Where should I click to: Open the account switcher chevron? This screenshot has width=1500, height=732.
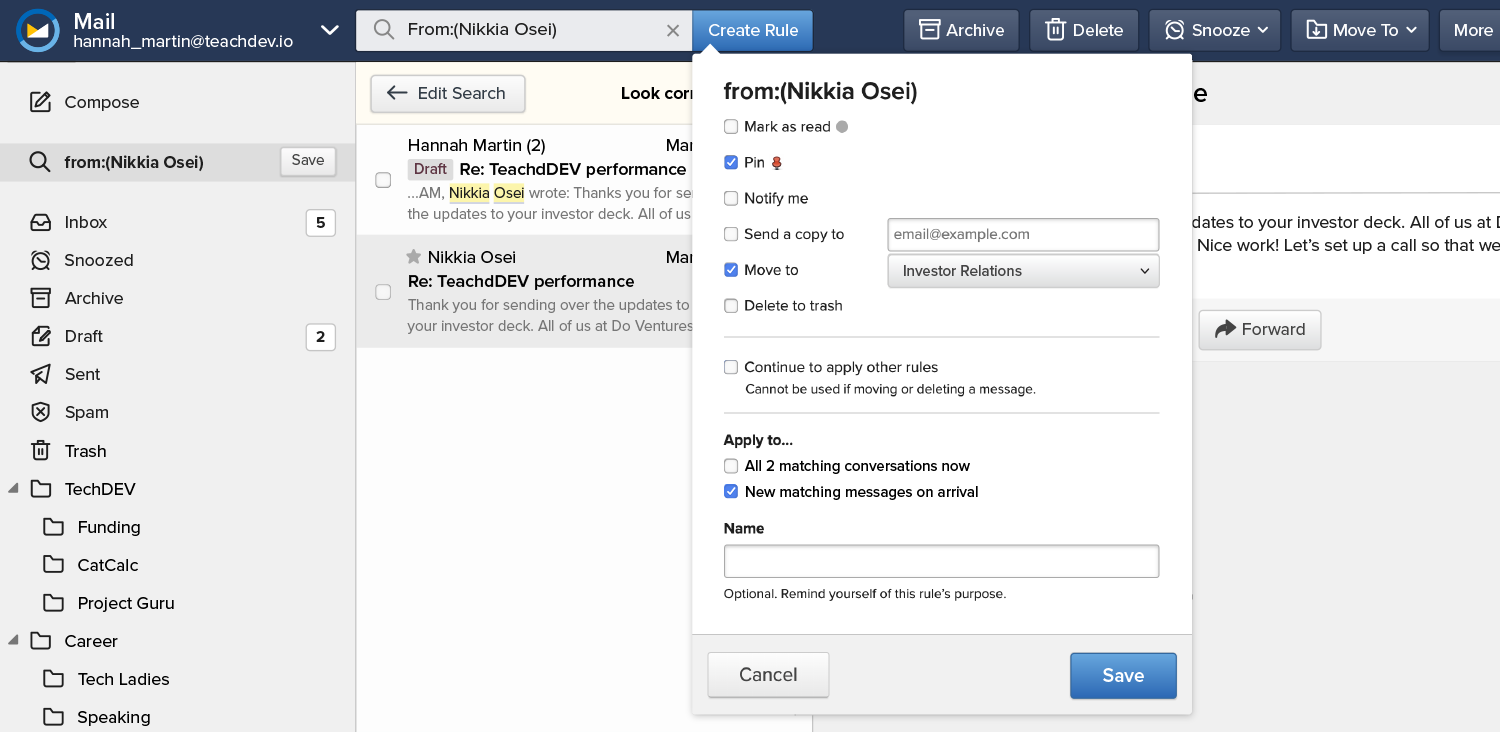pos(329,30)
